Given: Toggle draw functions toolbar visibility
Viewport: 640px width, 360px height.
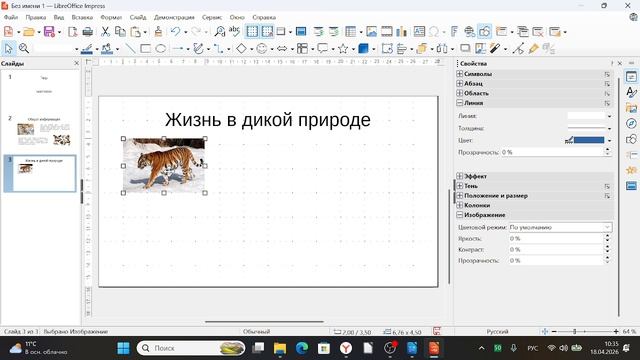Looking at the screenshot, I should pos(484,31).
